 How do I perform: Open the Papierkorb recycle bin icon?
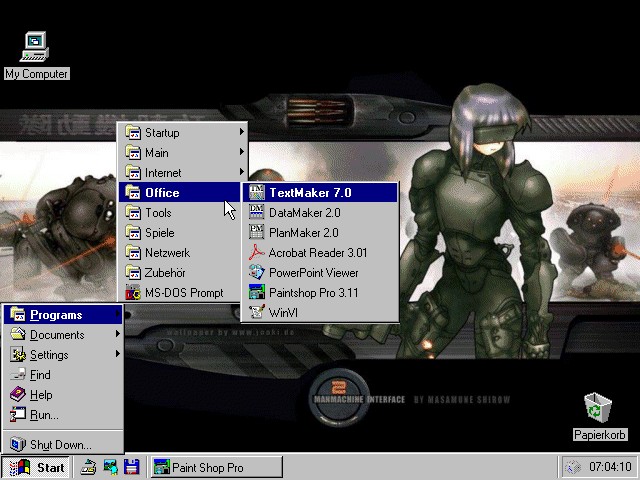(598, 407)
